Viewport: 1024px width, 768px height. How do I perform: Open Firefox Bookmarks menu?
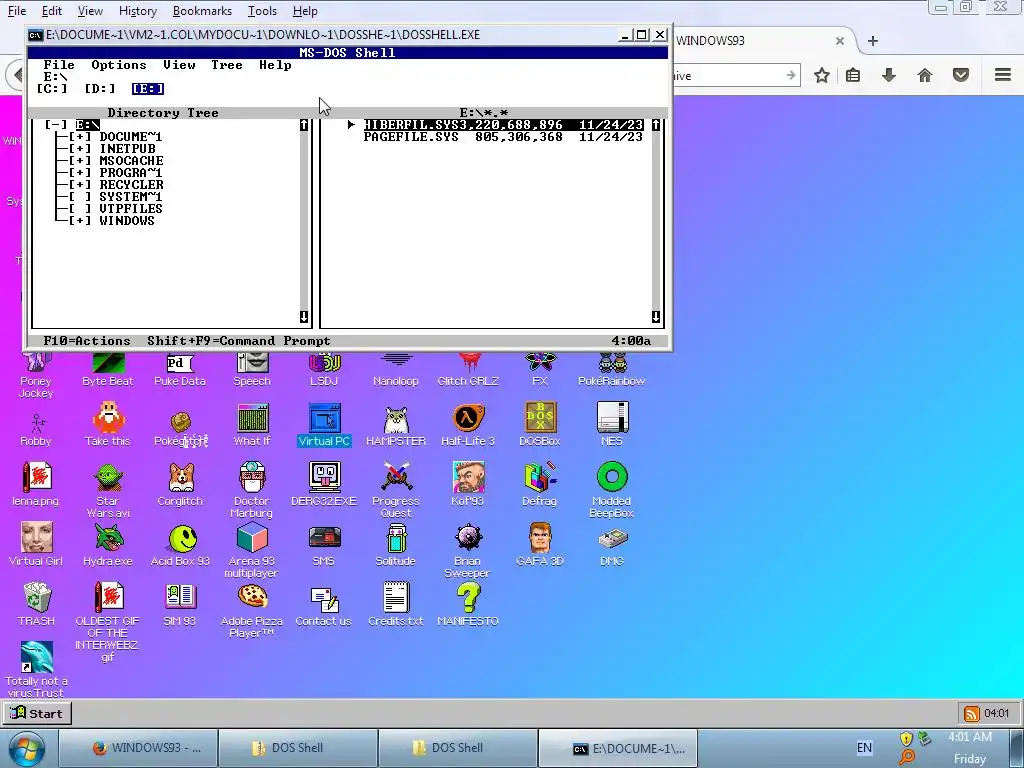click(202, 11)
